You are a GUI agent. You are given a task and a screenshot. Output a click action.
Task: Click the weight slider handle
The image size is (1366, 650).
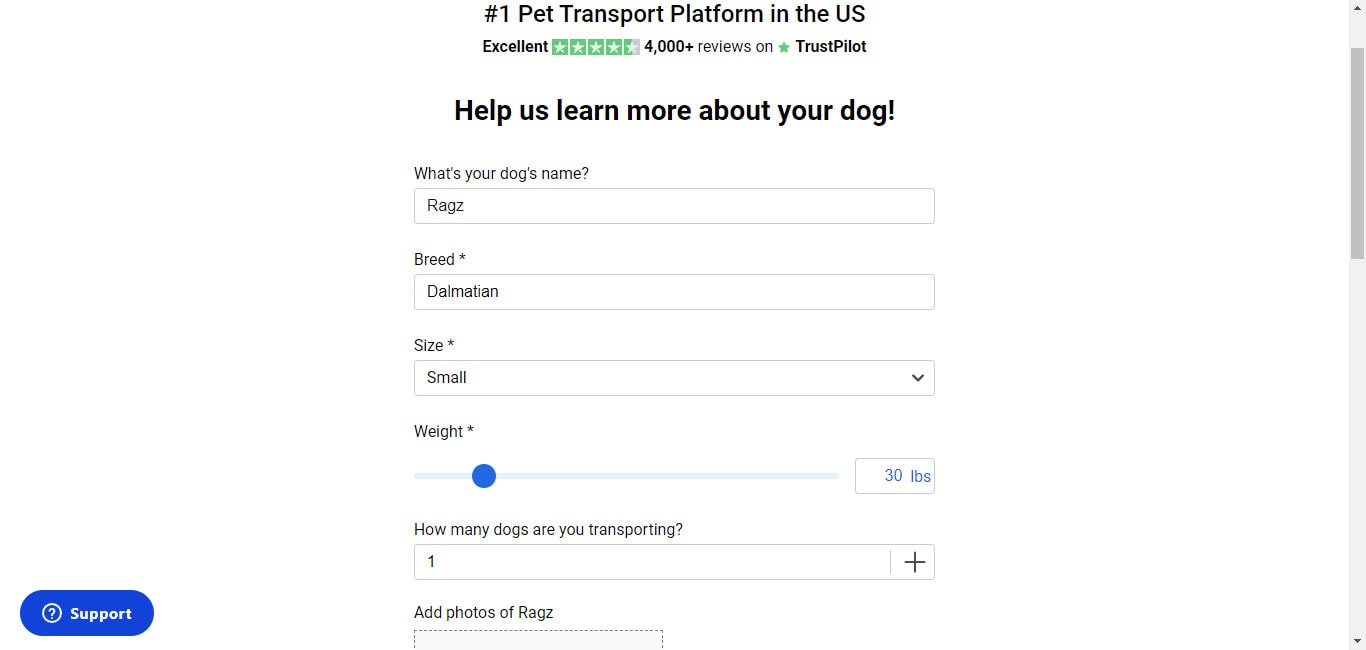point(484,476)
